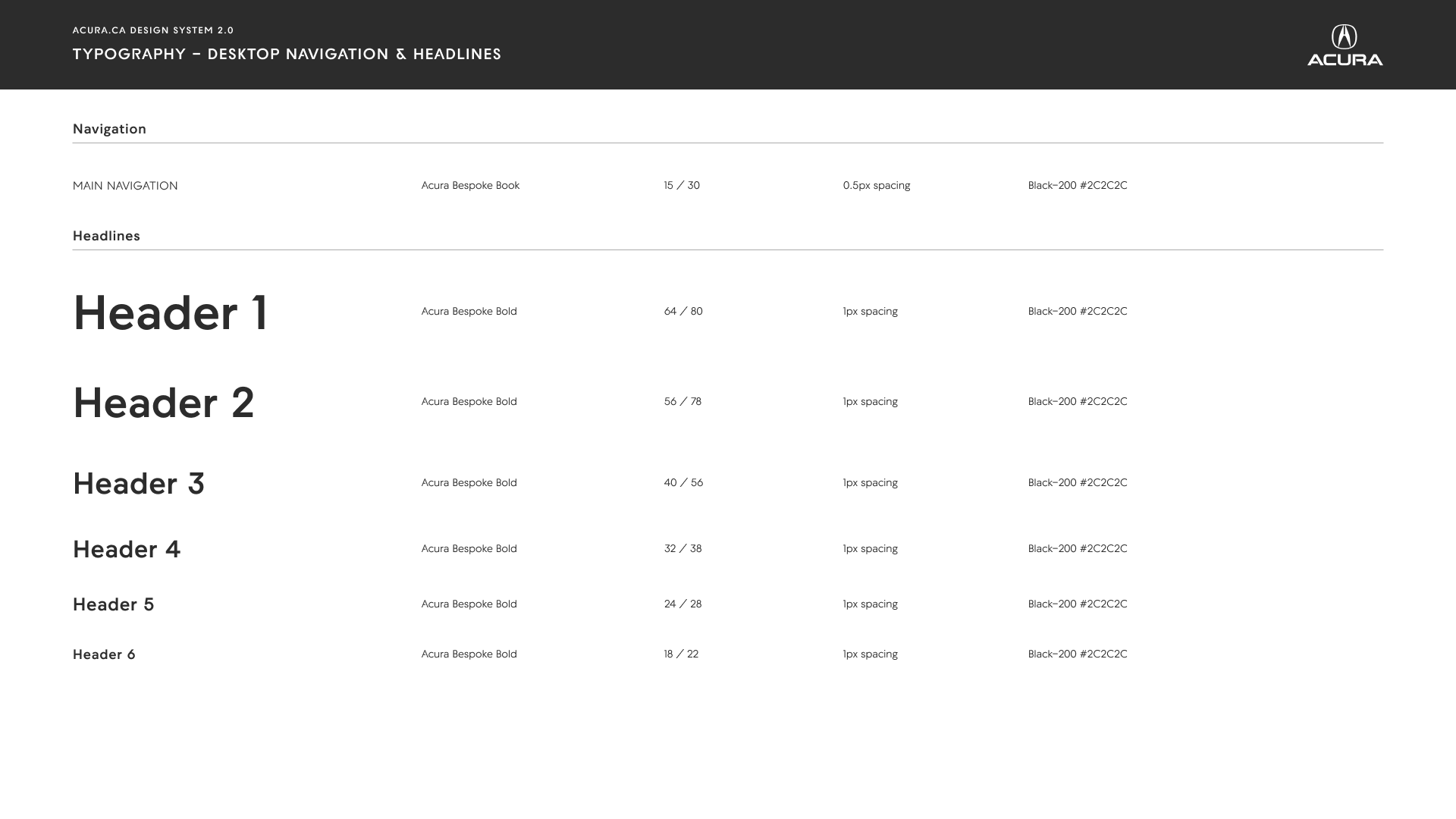Click Acura Bespoke Bold in Header 3 row

469,483
